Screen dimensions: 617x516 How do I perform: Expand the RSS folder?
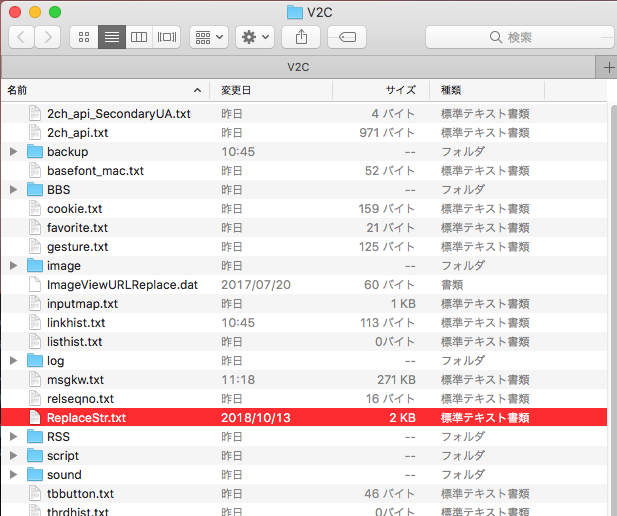[13, 436]
